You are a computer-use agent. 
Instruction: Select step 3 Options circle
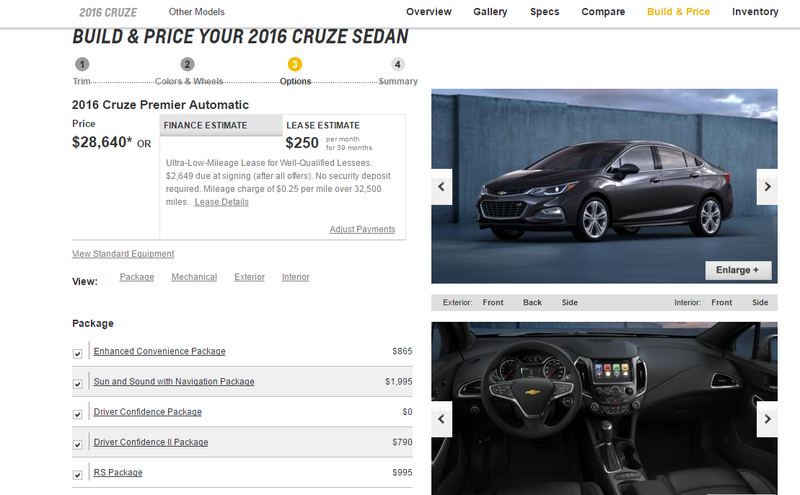coord(295,64)
